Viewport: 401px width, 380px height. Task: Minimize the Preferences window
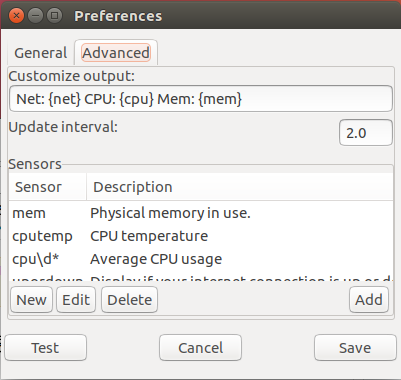(35, 16)
